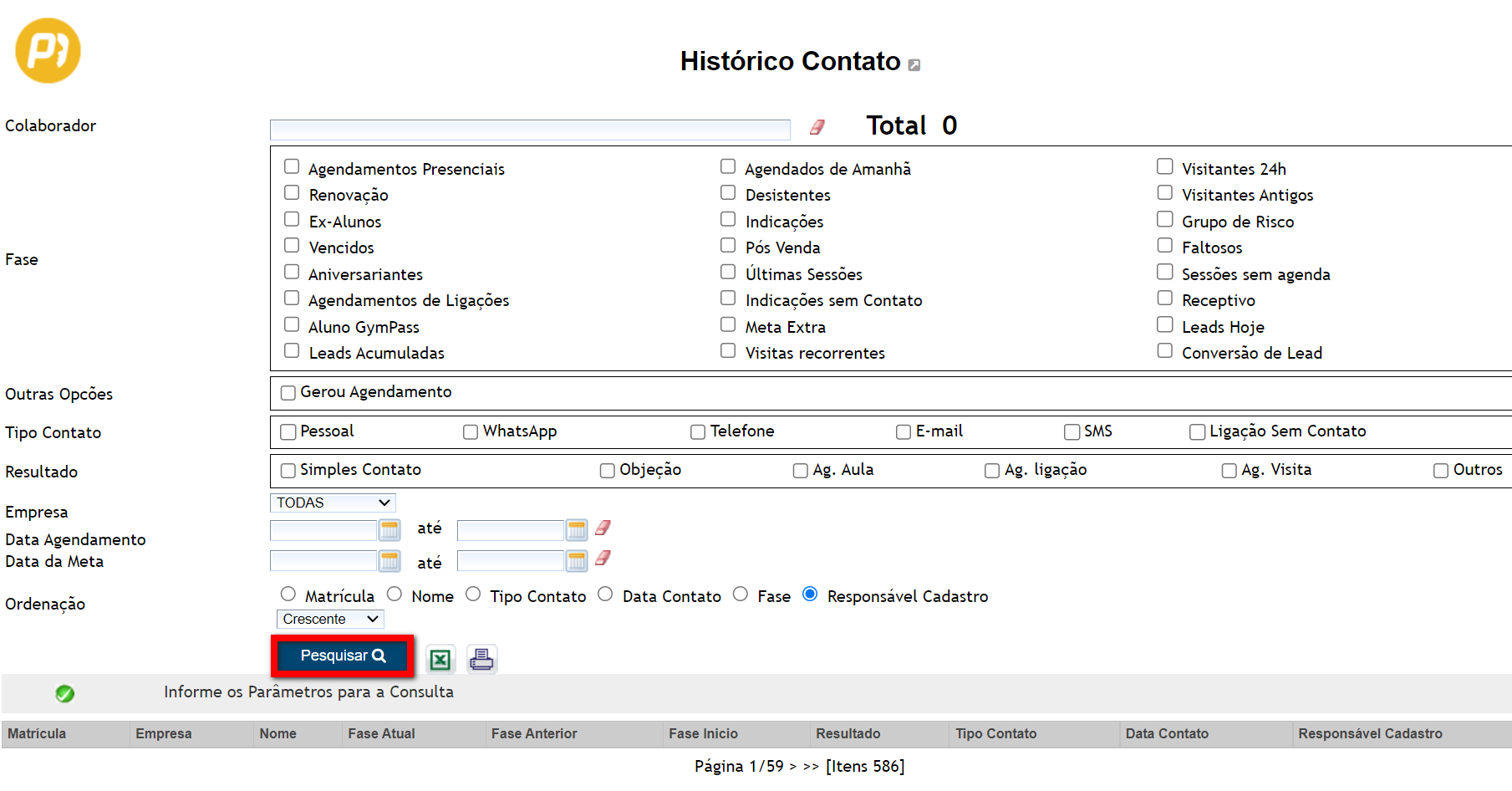Print the report using printer icon
Viewport: 1512px width, 791px height.
(481, 660)
